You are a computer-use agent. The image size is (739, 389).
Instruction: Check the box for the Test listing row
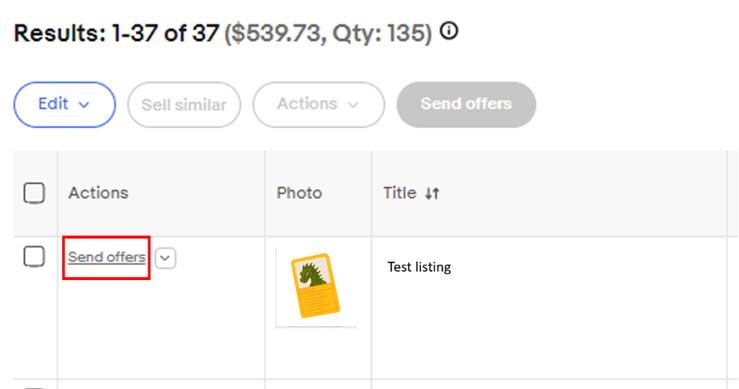click(x=34, y=257)
